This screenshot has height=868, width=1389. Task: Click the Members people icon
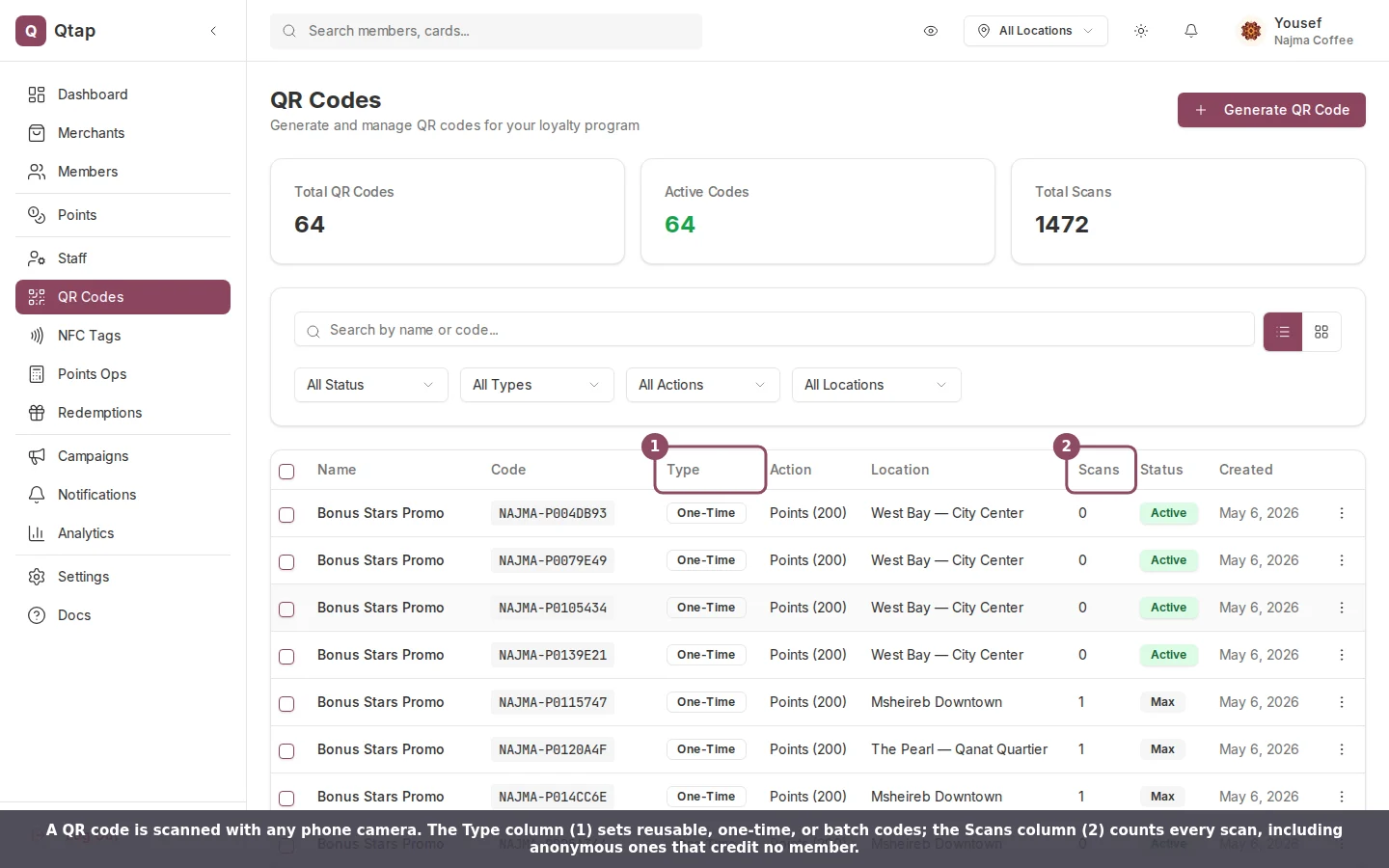[x=37, y=172]
